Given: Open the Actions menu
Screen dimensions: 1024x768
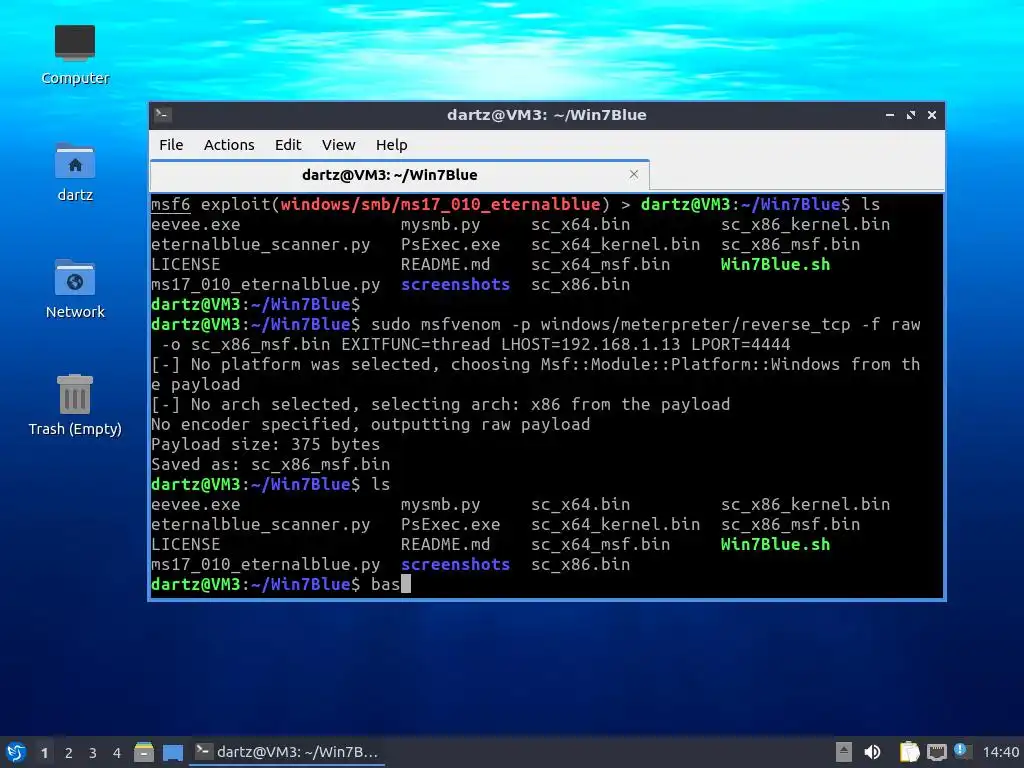Looking at the screenshot, I should pyautogui.click(x=229, y=145).
